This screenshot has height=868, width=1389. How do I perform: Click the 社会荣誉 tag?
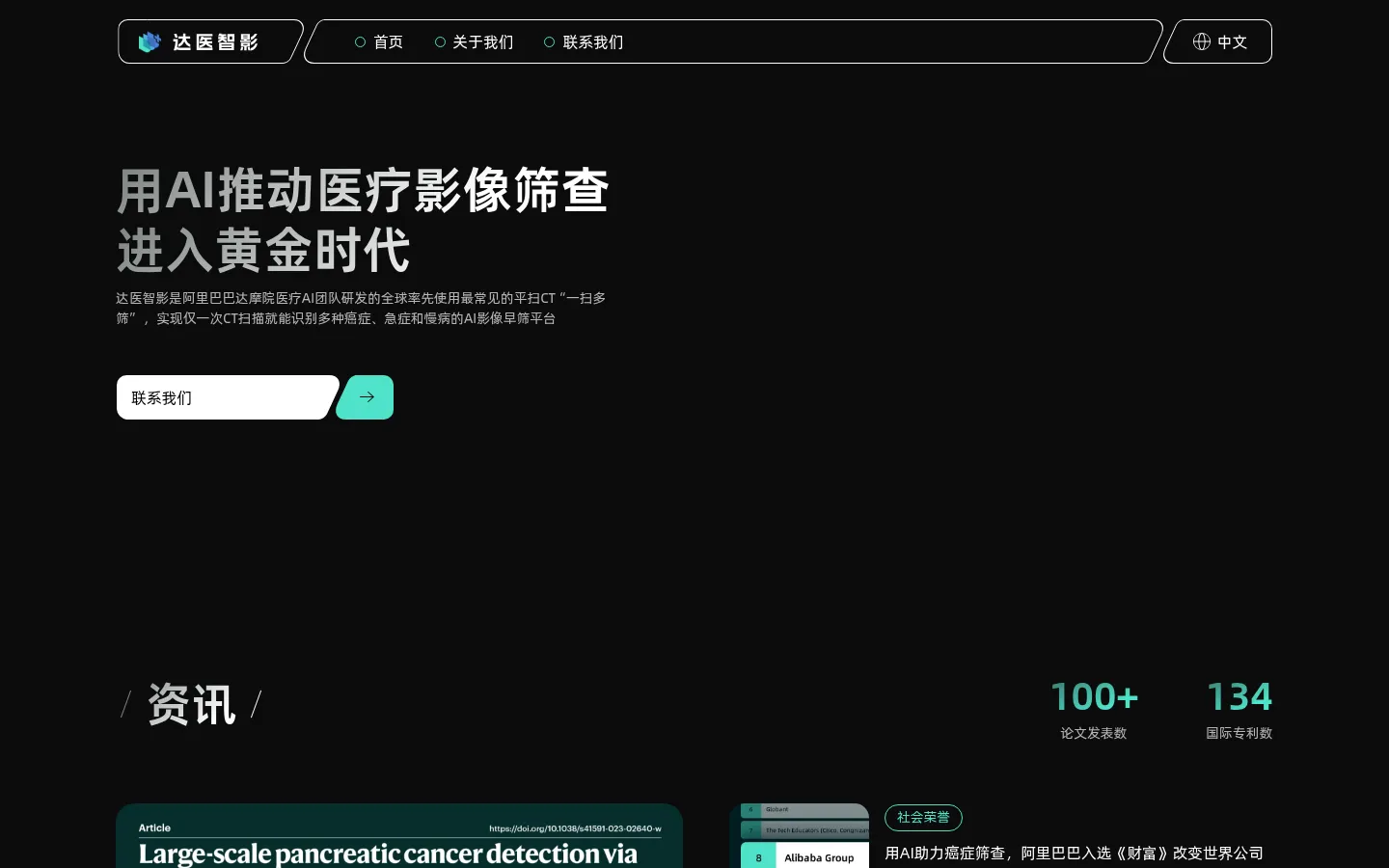(923, 817)
